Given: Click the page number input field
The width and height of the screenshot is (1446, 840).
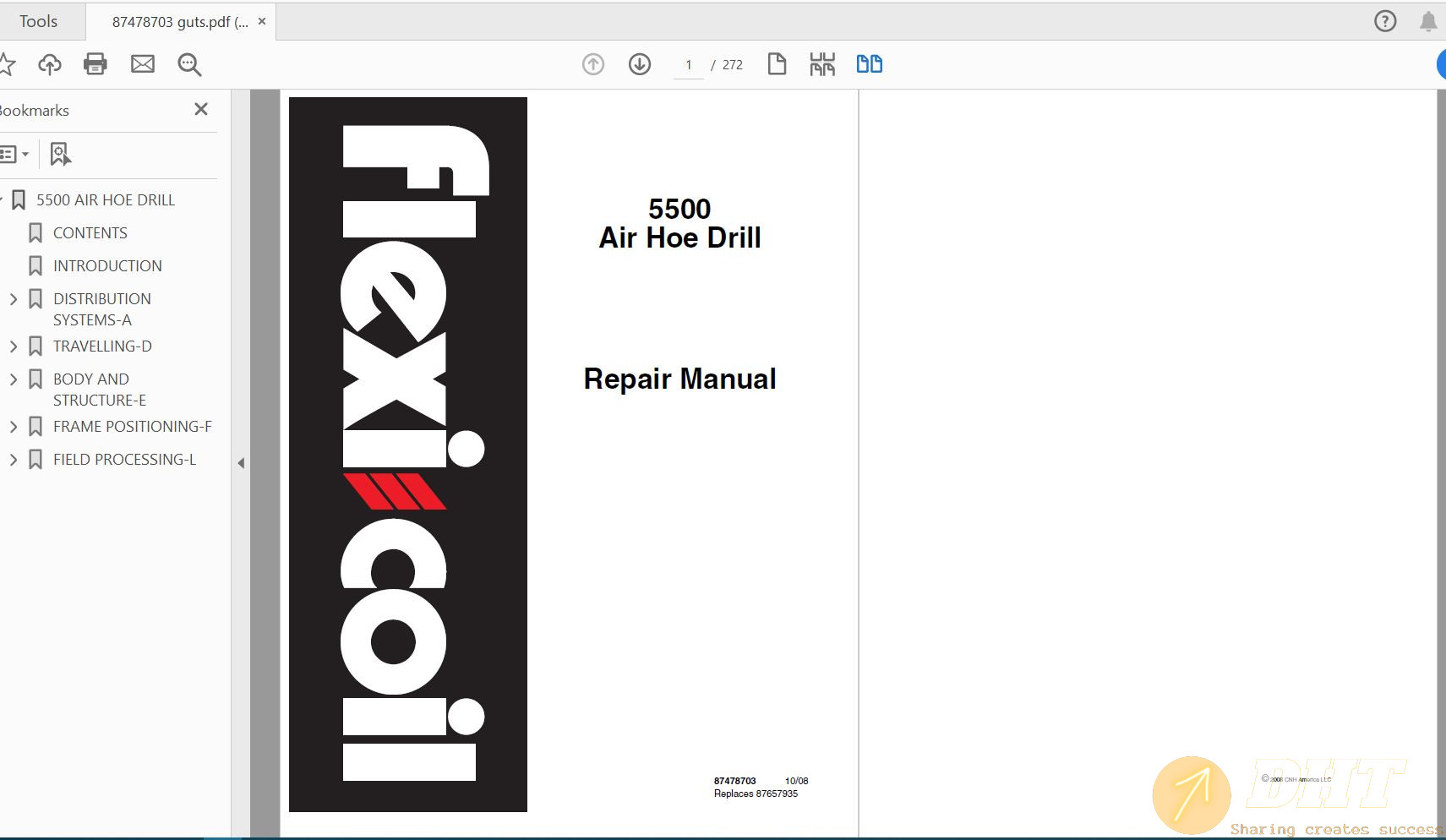Looking at the screenshot, I should [689, 65].
